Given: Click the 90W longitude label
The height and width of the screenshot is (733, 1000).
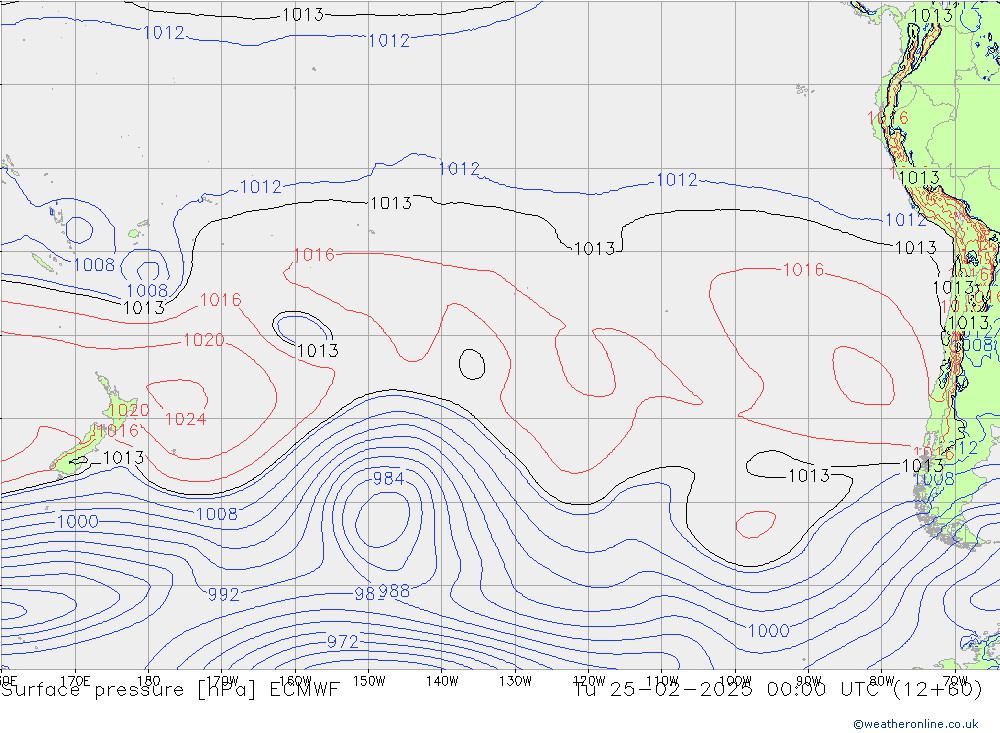Looking at the screenshot, I should pos(809,681).
